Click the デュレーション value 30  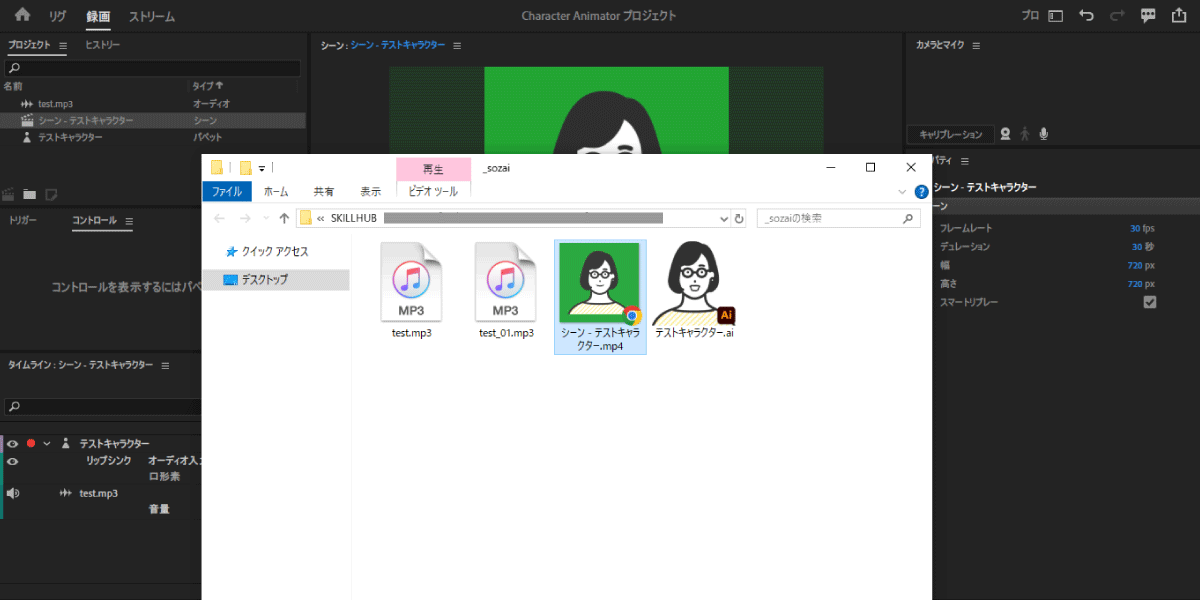pyautogui.click(x=1136, y=246)
